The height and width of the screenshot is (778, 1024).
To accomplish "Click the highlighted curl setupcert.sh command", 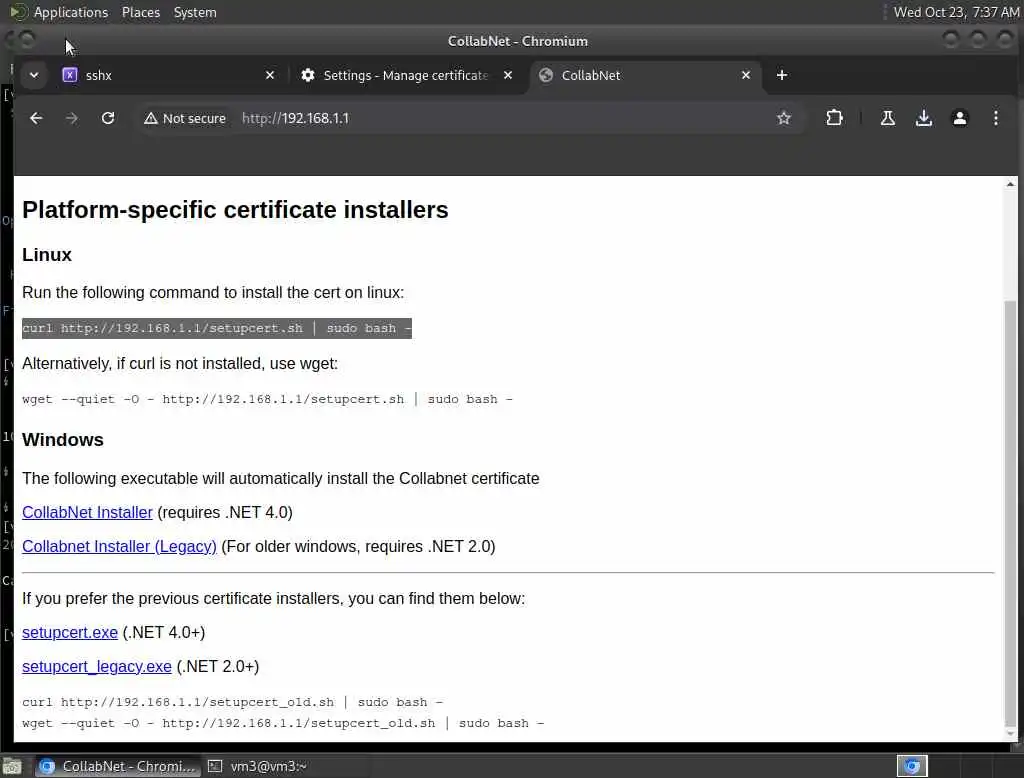I will [217, 329].
